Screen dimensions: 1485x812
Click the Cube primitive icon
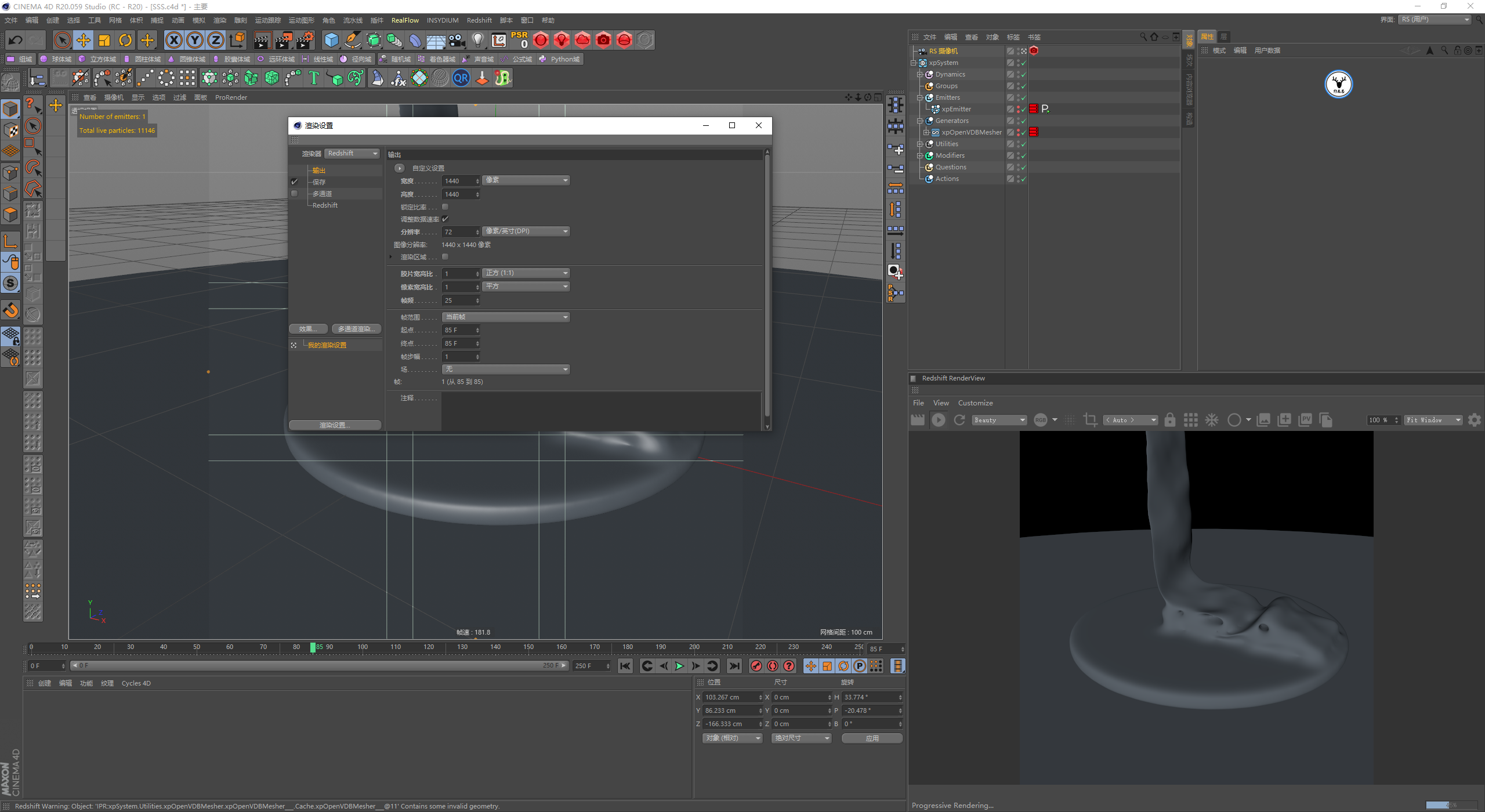(x=331, y=40)
